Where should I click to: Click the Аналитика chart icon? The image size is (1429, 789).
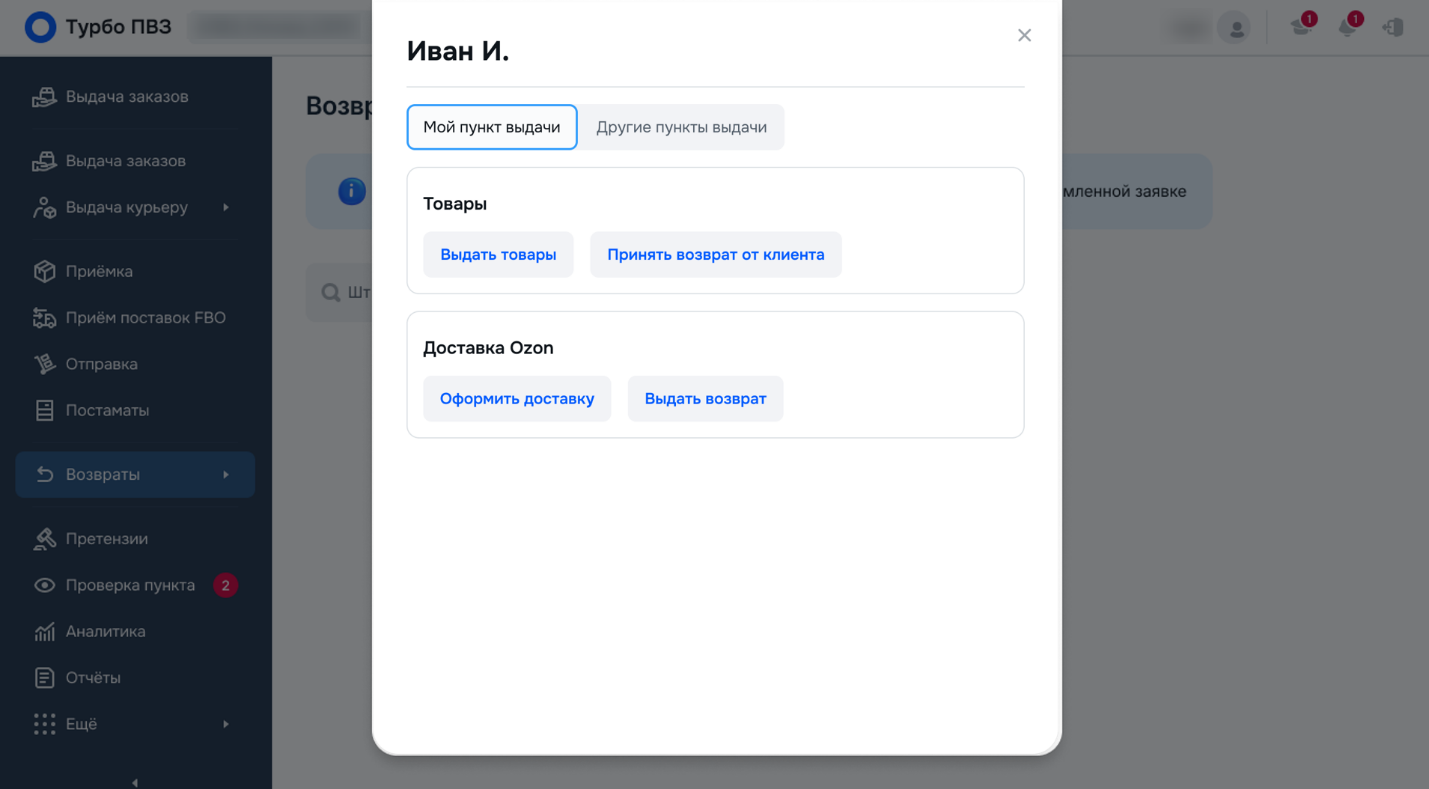pos(44,632)
